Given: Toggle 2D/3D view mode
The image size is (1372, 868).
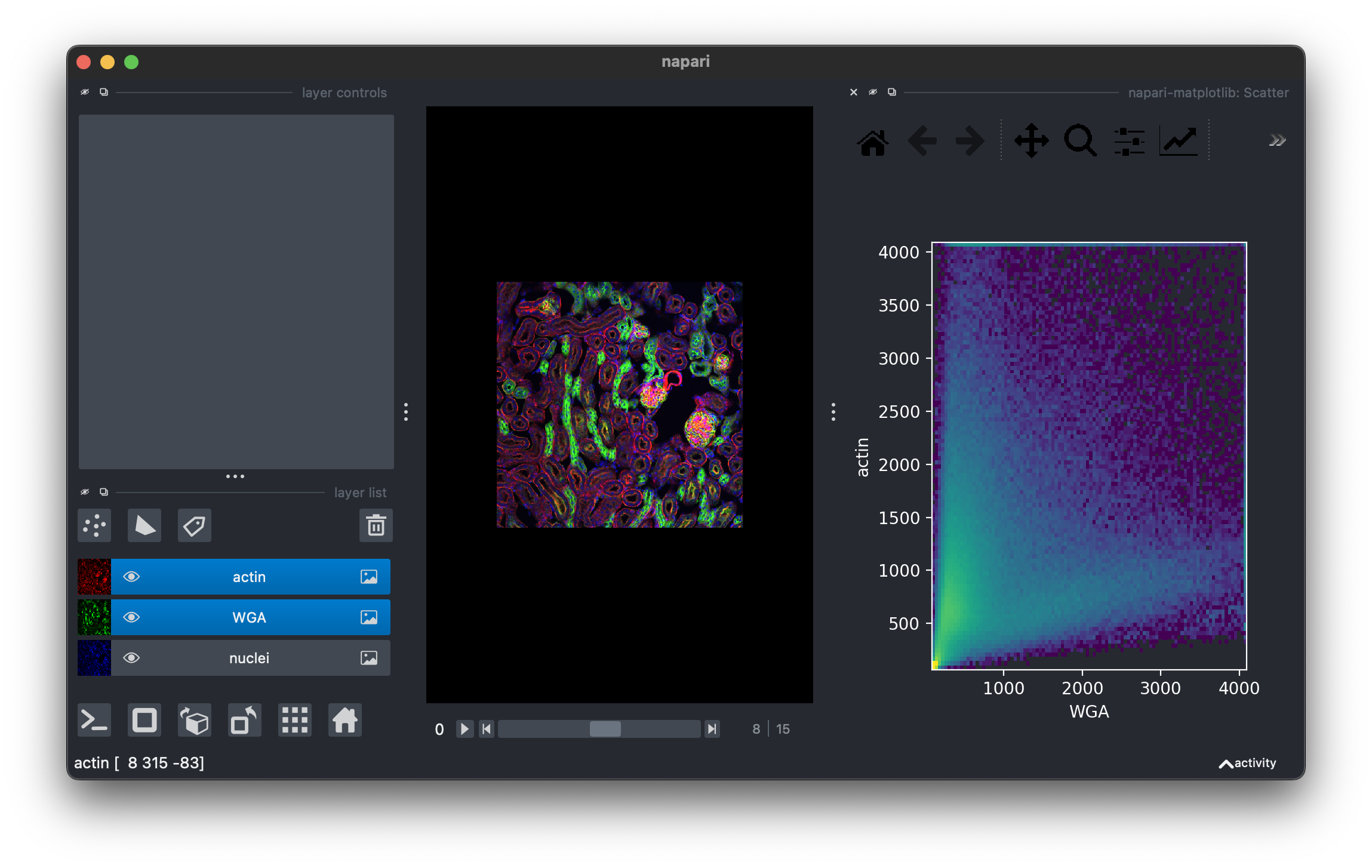Looking at the screenshot, I should click(x=144, y=721).
